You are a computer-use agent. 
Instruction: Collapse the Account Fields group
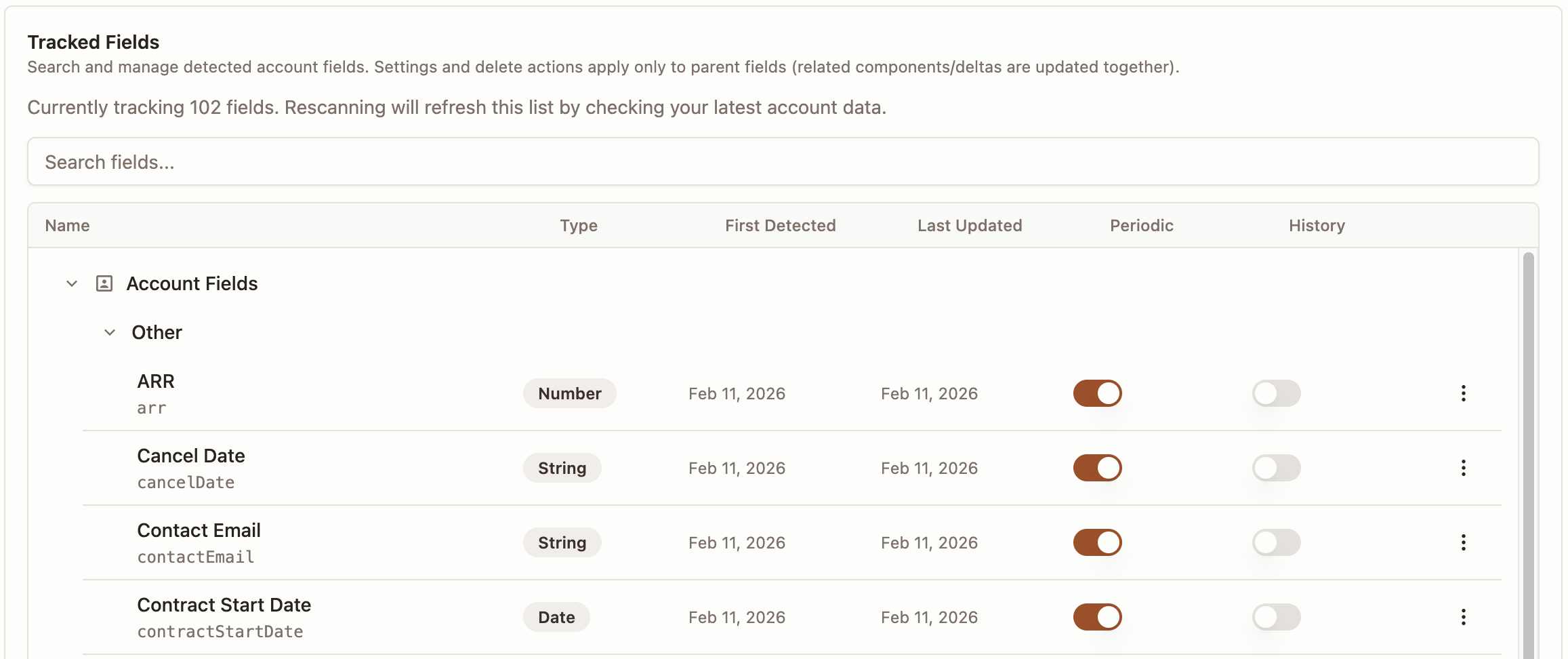[72, 283]
